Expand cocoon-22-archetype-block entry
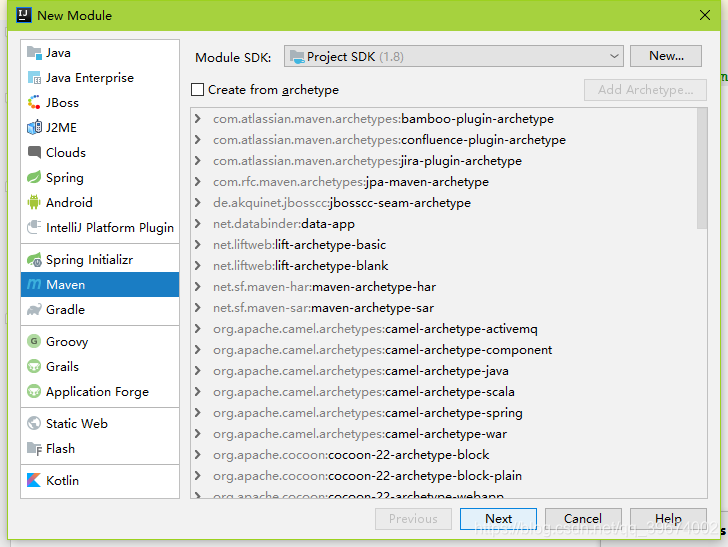 (x=198, y=455)
